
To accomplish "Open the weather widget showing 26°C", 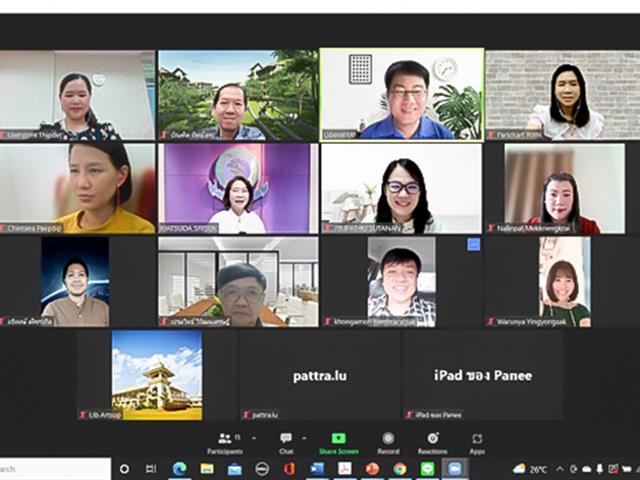I will 530,469.
